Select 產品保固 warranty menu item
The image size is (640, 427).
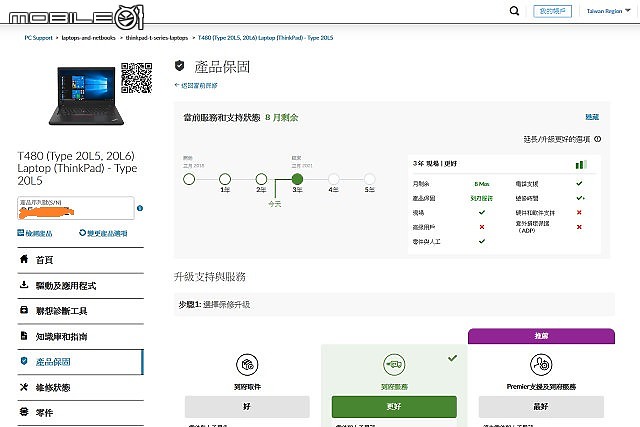coord(80,362)
